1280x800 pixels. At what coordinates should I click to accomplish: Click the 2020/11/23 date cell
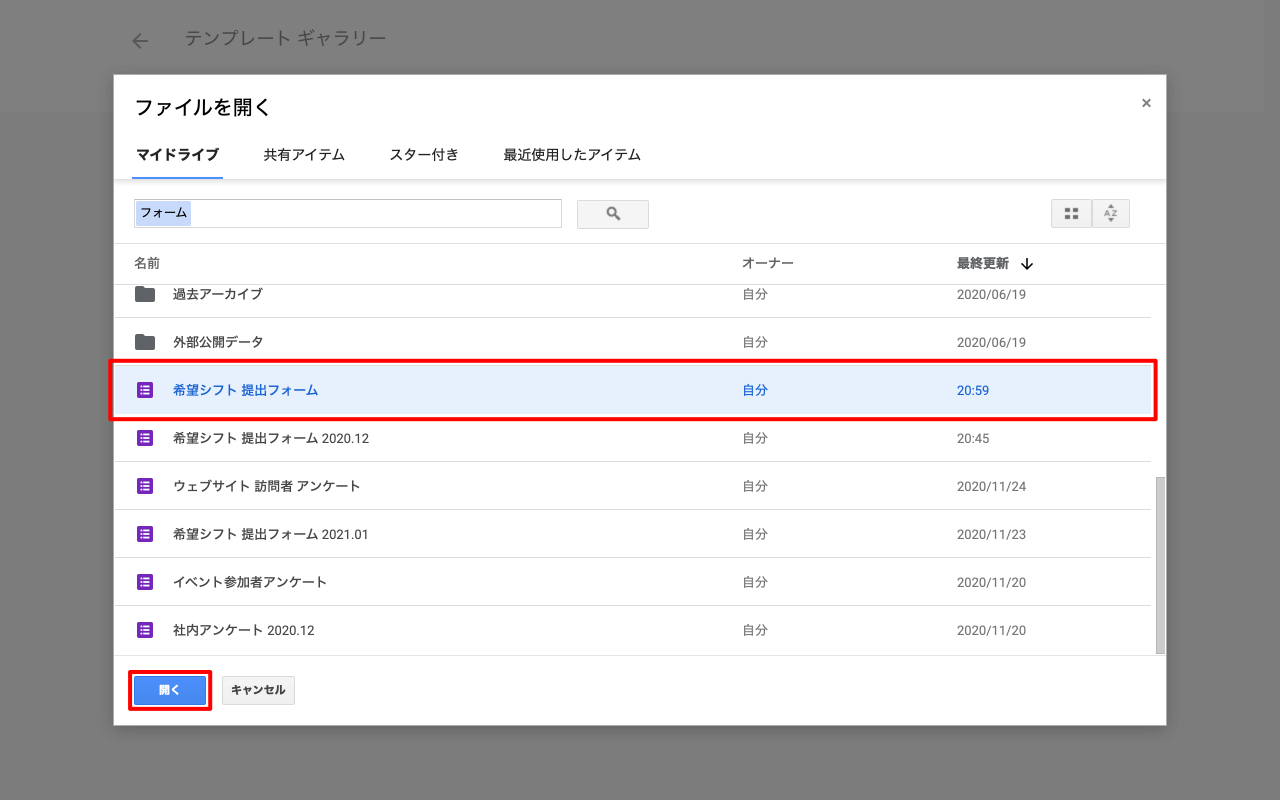point(991,534)
